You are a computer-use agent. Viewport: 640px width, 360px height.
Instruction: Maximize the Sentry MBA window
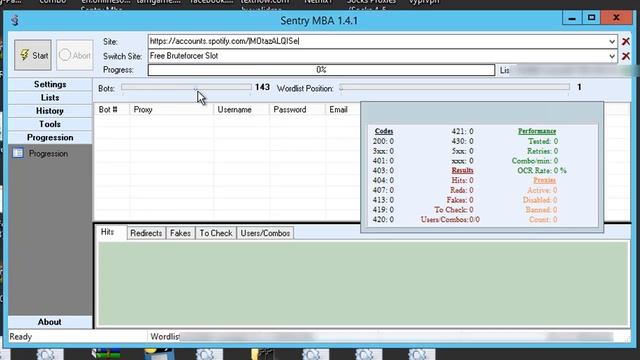point(591,18)
